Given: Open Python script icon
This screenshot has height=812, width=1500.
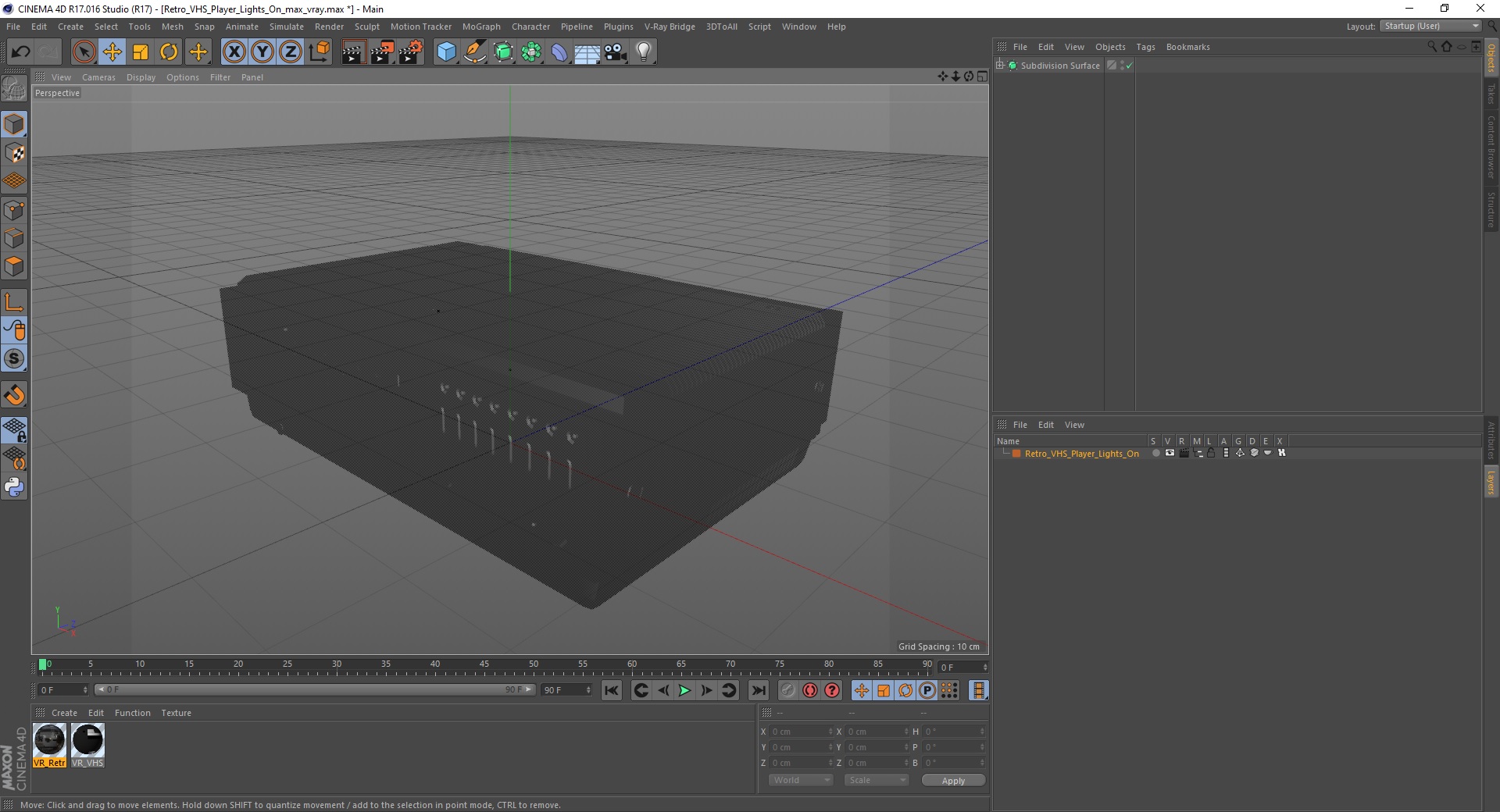Looking at the screenshot, I should click(14, 487).
